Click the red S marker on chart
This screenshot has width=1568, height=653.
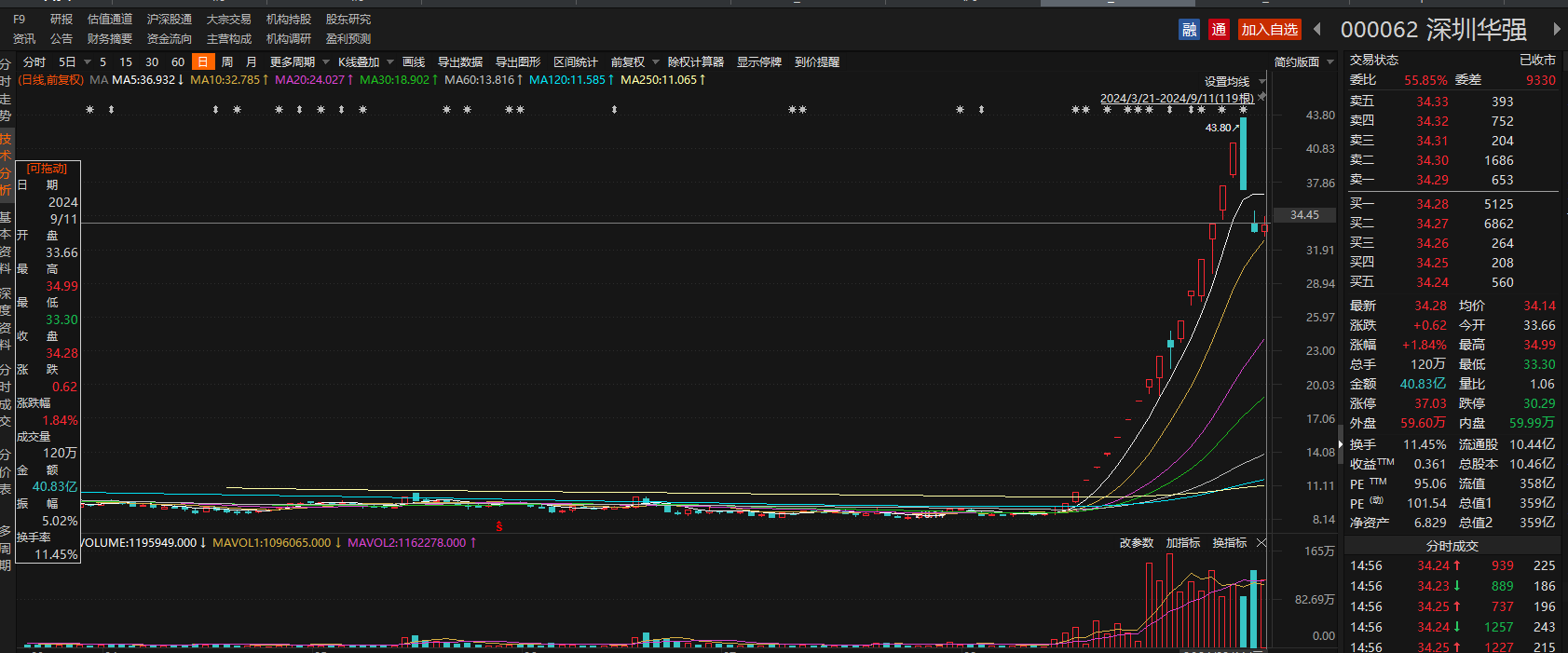tap(499, 526)
